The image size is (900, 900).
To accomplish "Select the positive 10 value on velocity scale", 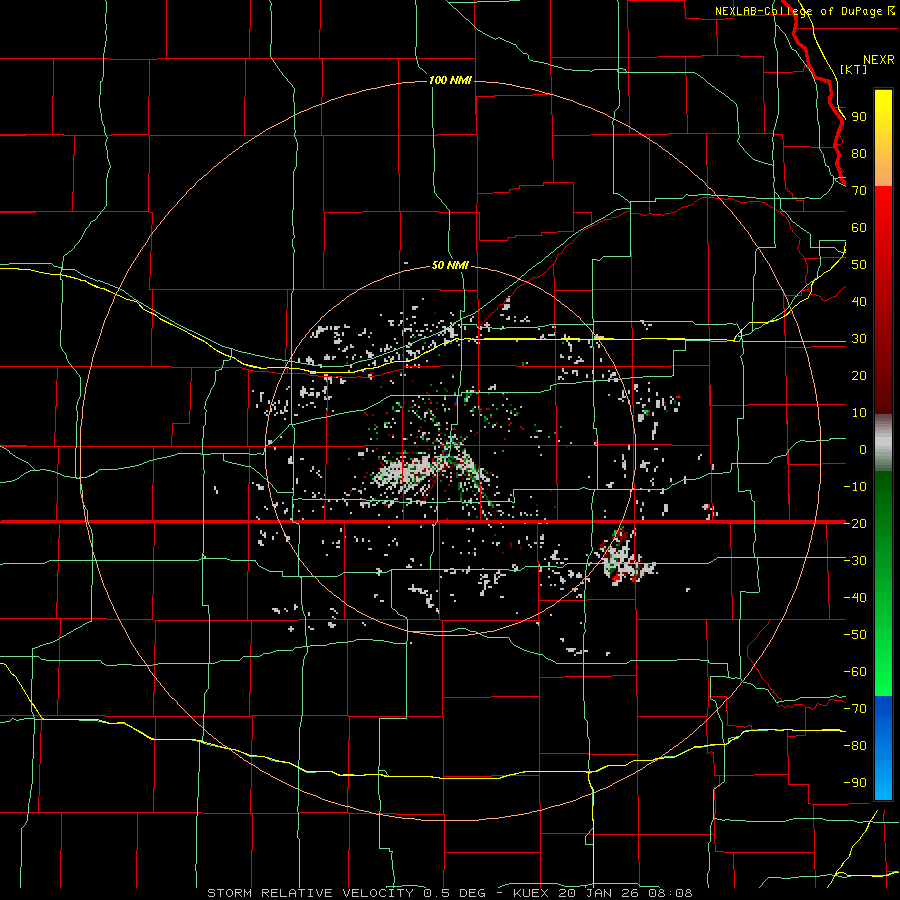I will [859, 413].
